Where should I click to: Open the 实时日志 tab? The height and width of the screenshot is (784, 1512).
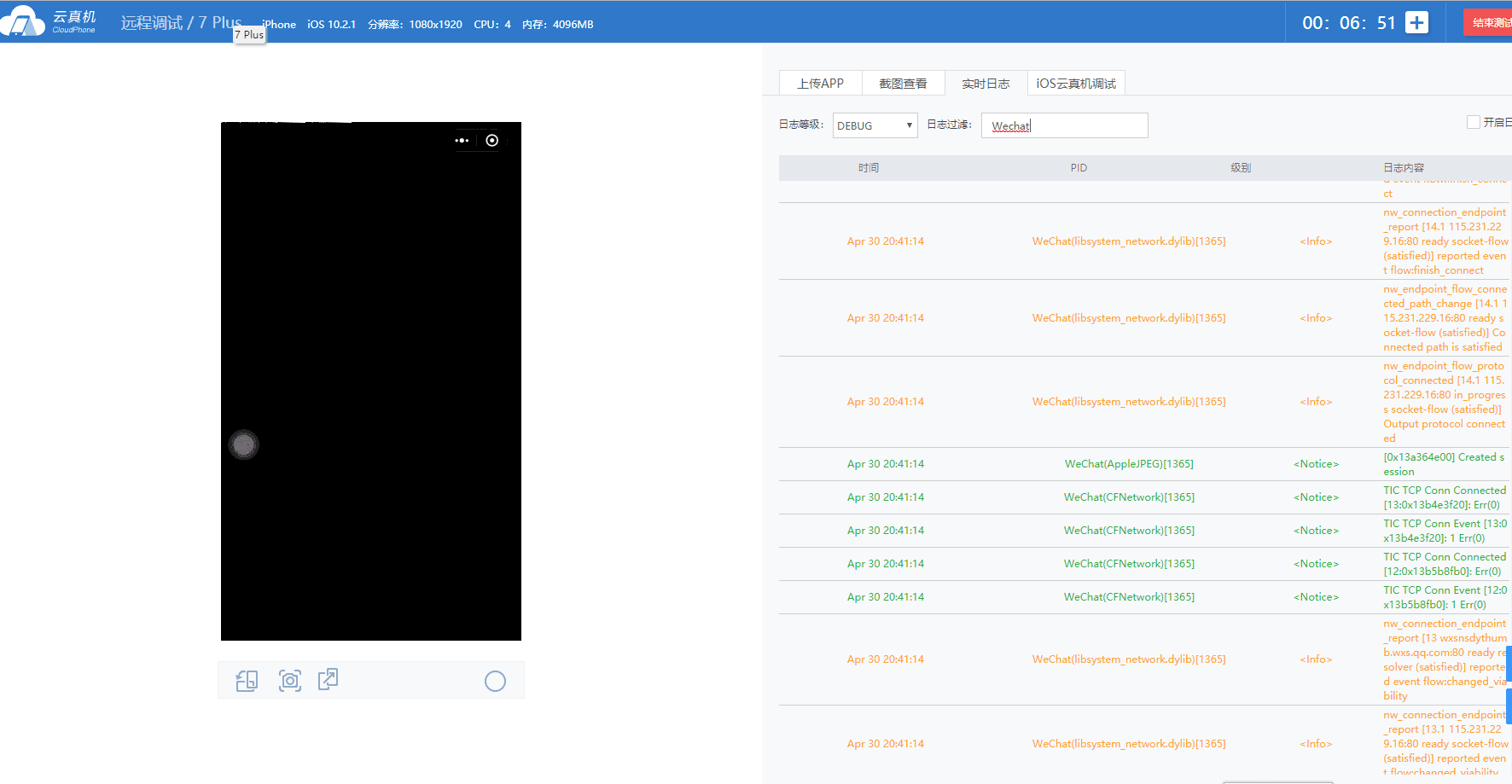coord(986,83)
